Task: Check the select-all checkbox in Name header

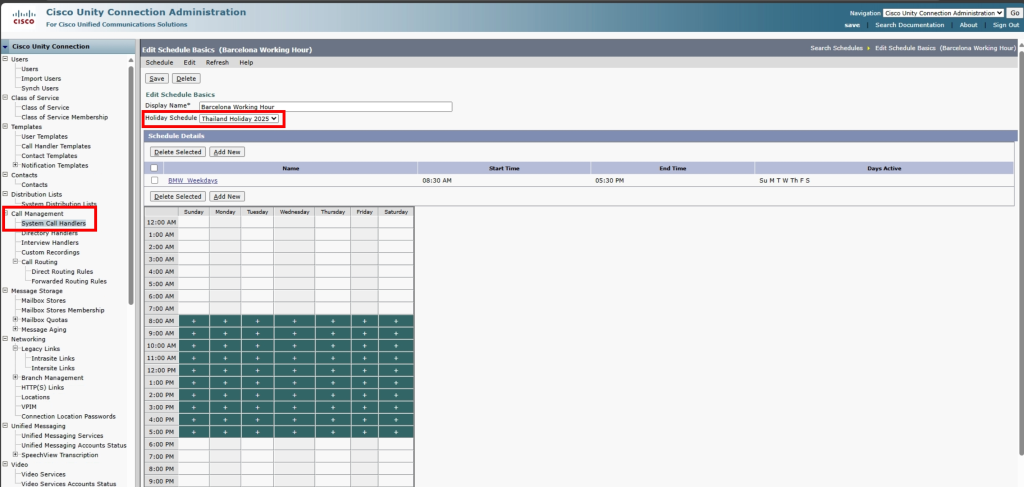Action: click(x=154, y=168)
